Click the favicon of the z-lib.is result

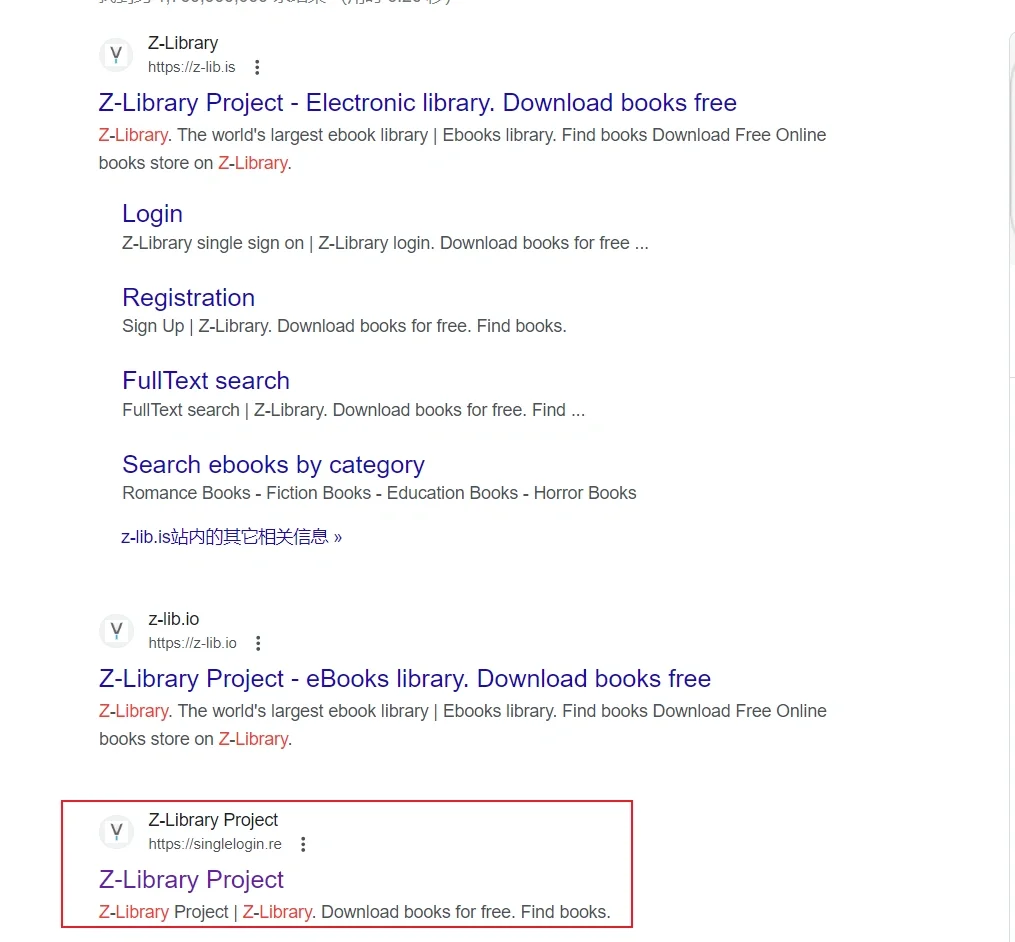[x=116, y=55]
